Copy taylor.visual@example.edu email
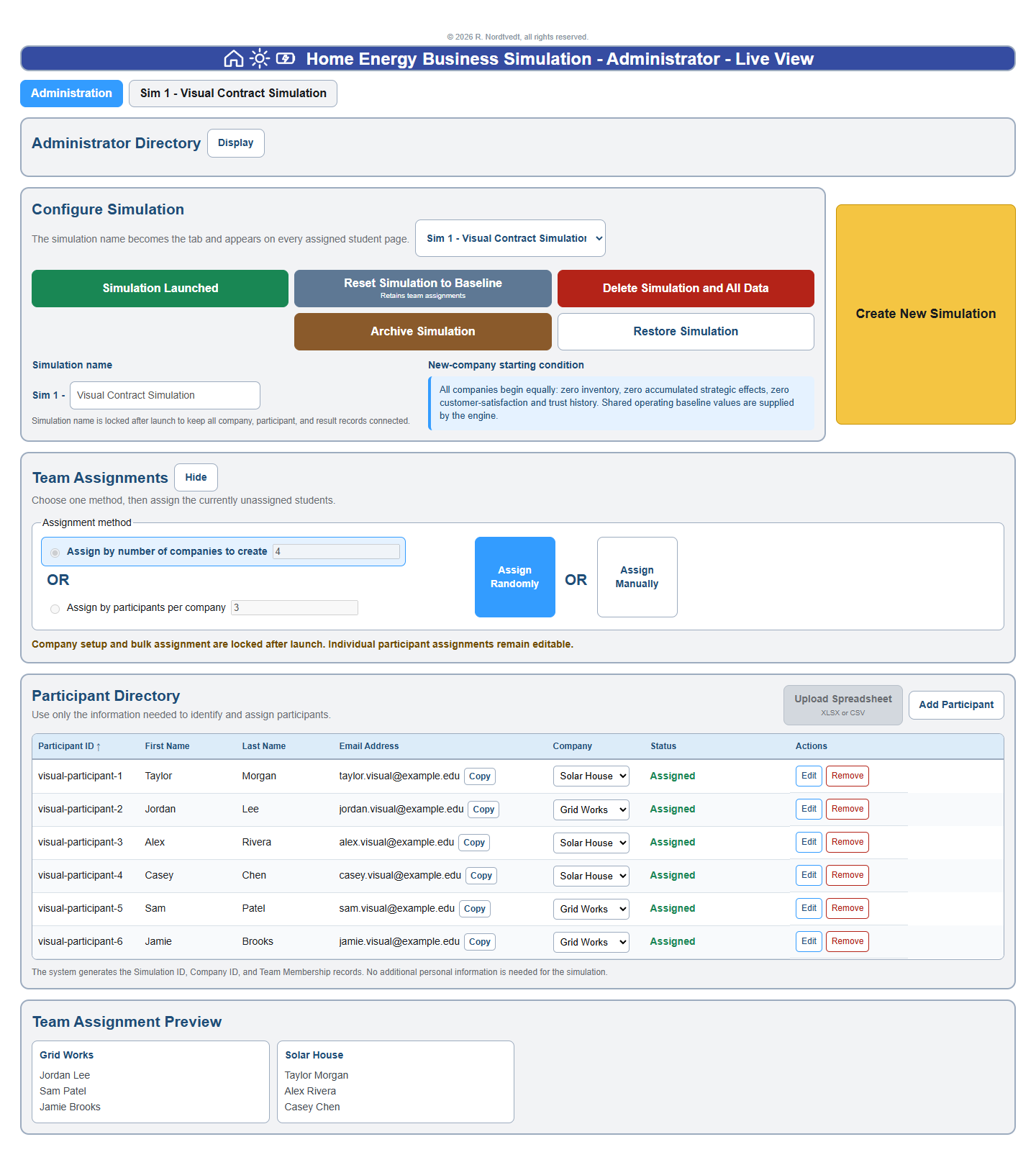The height and width of the screenshot is (1165, 1036). 480,776
